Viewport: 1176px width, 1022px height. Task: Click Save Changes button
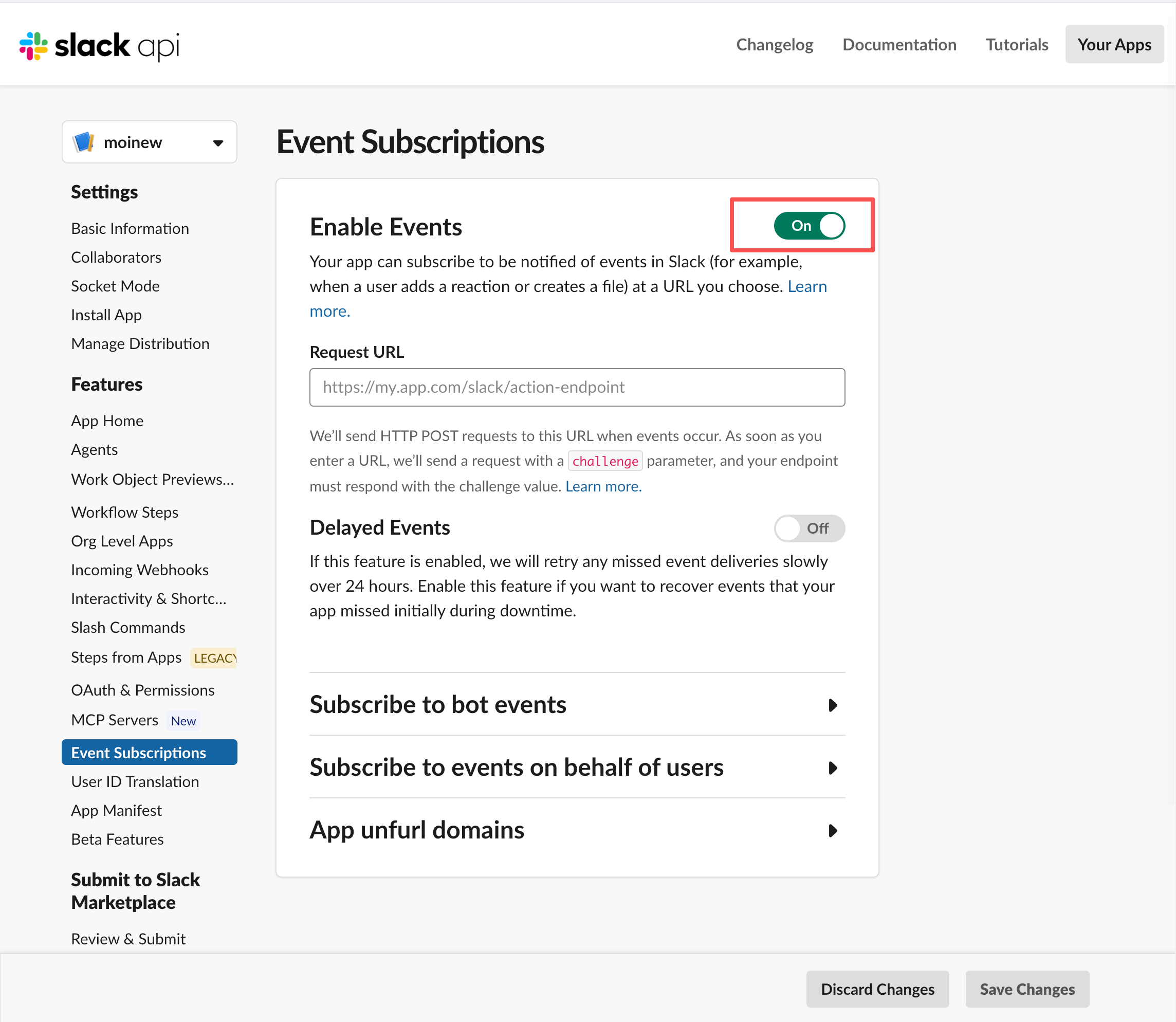click(1027, 989)
